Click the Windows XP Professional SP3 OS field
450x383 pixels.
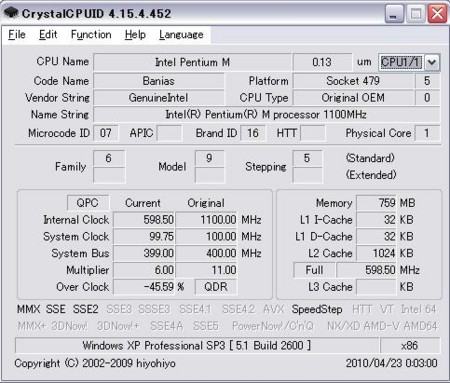coord(197,346)
